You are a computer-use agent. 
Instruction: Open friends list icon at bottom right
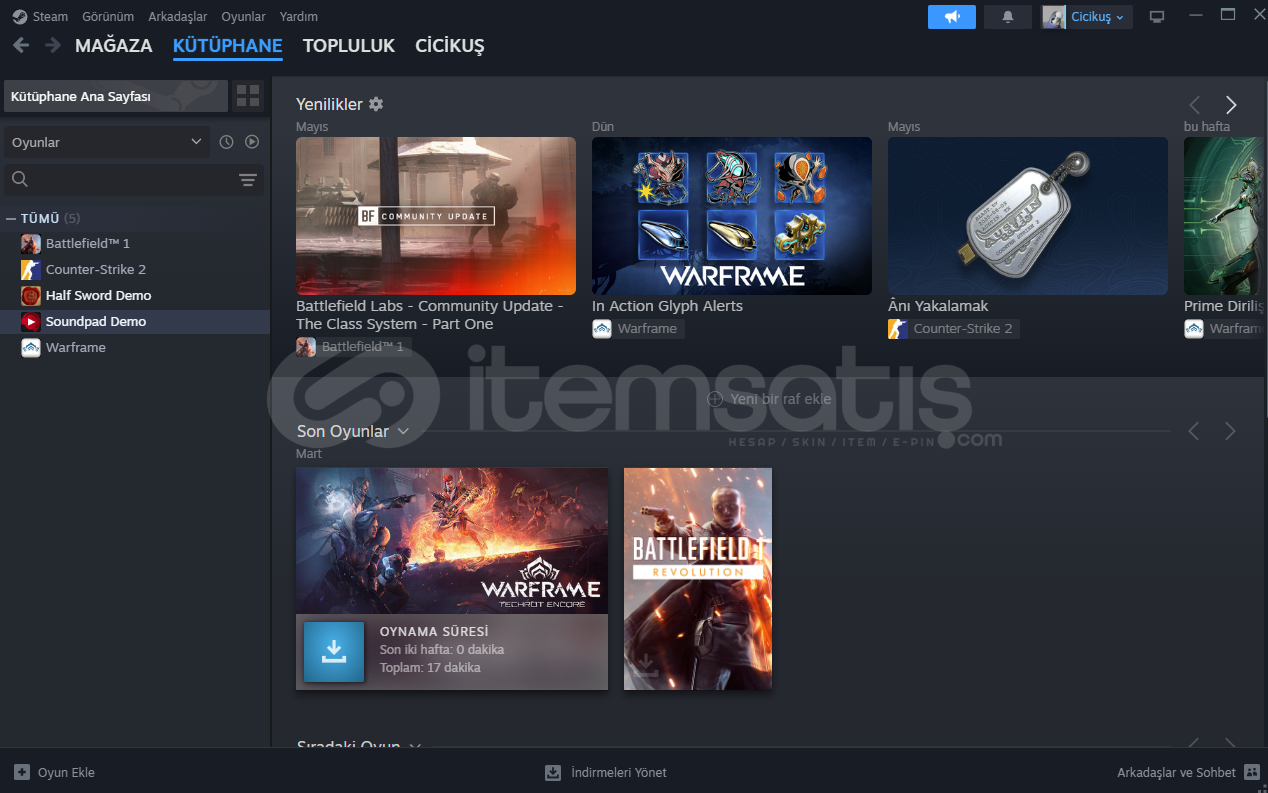pyautogui.click(x=1252, y=772)
